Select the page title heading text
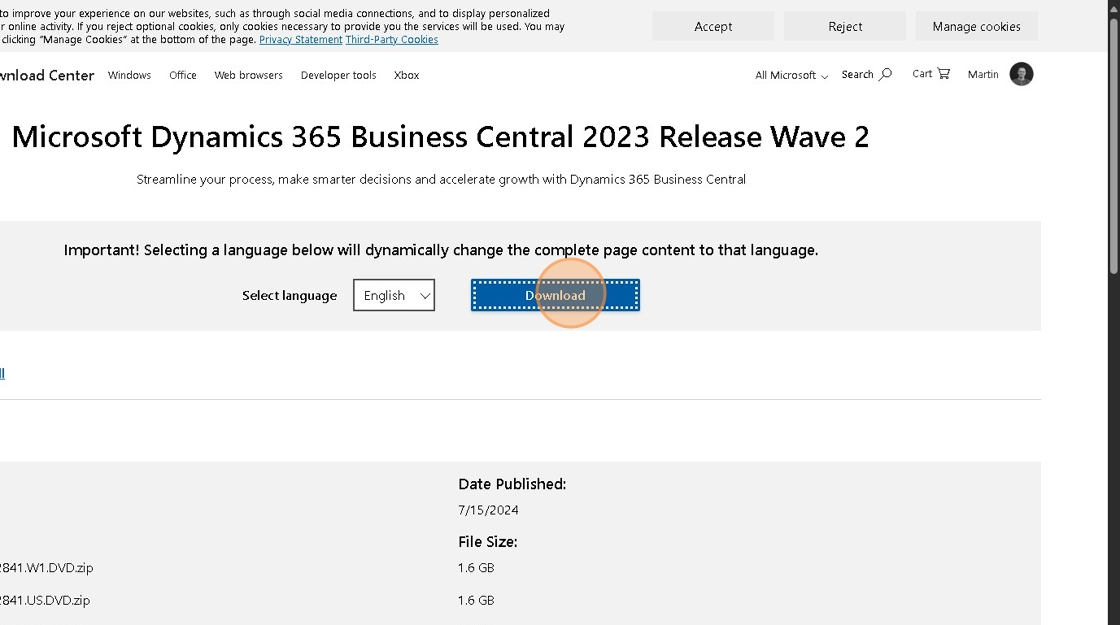1120x625 pixels. (x=440, y=136)
